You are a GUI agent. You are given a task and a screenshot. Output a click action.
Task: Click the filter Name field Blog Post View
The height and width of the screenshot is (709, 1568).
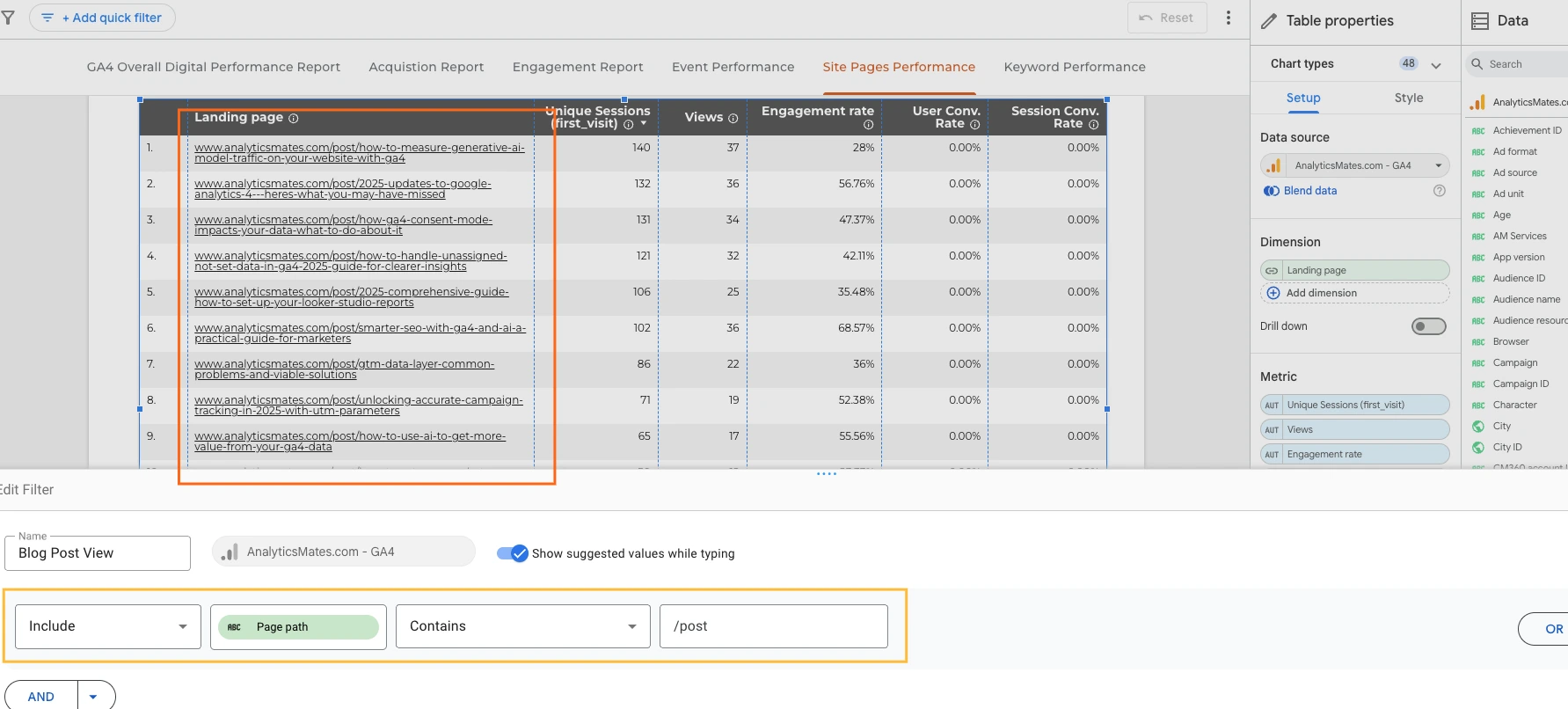(98, 553)
